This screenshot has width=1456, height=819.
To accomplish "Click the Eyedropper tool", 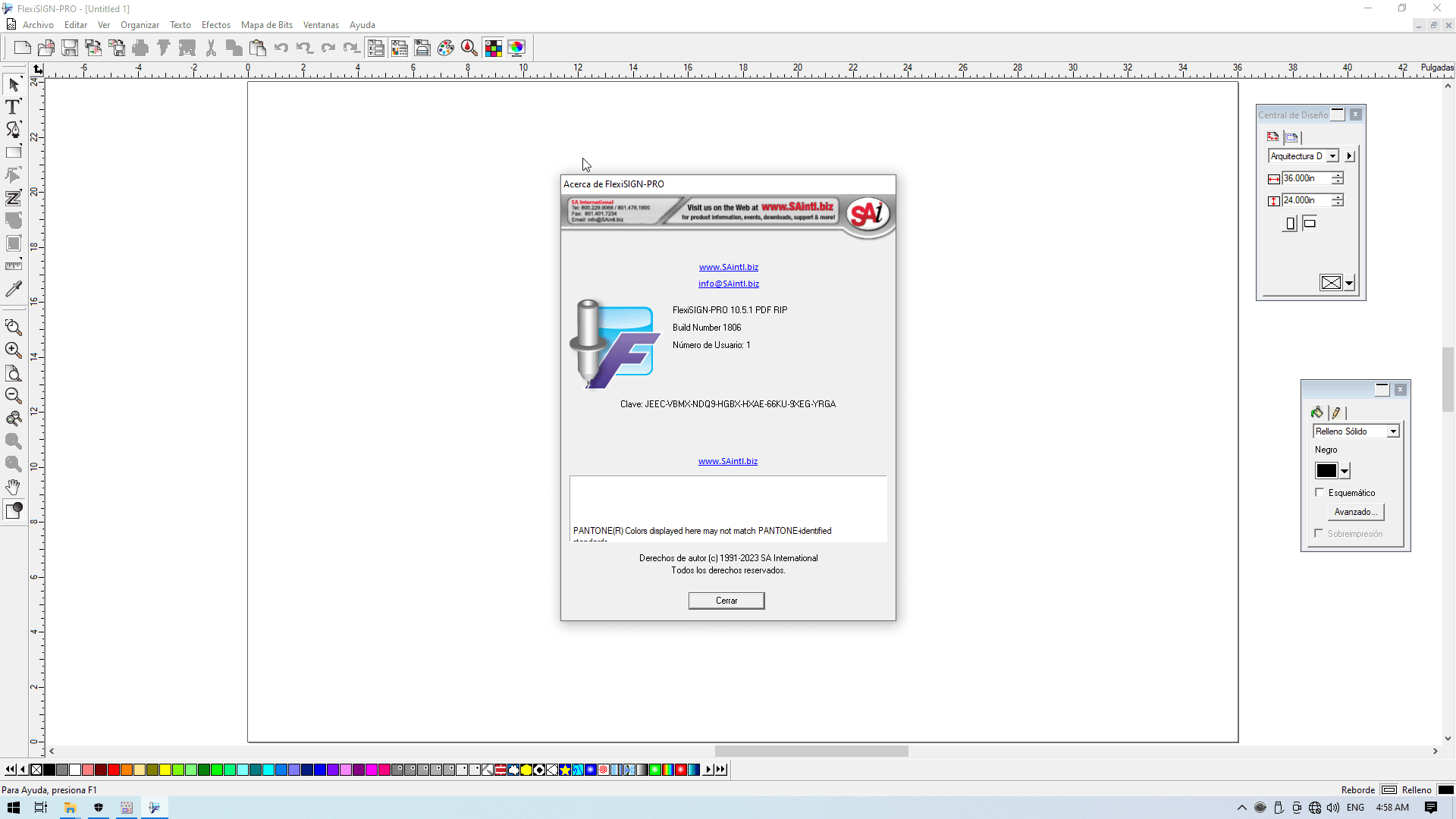I will (13, 289).
